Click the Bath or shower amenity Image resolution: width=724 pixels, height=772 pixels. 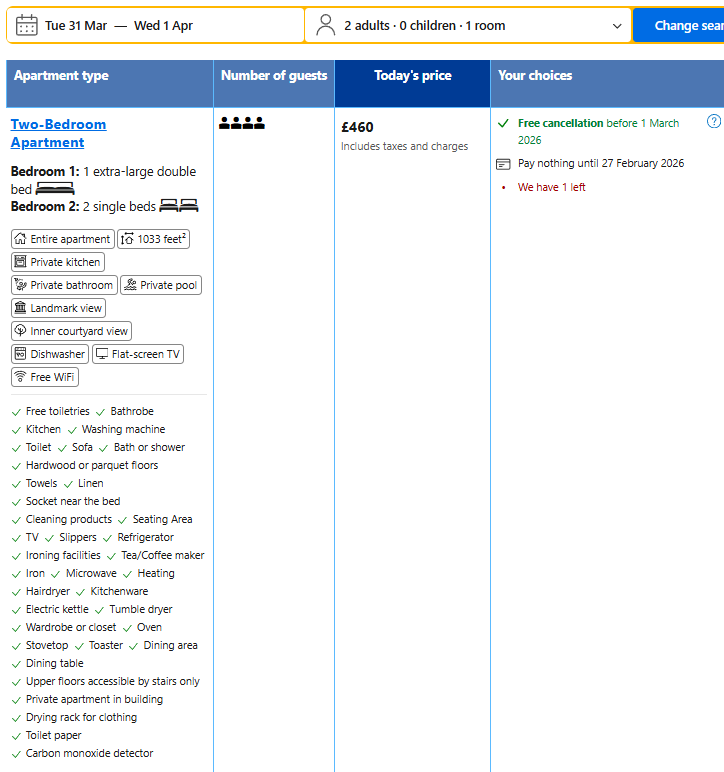tap(150, 447)
